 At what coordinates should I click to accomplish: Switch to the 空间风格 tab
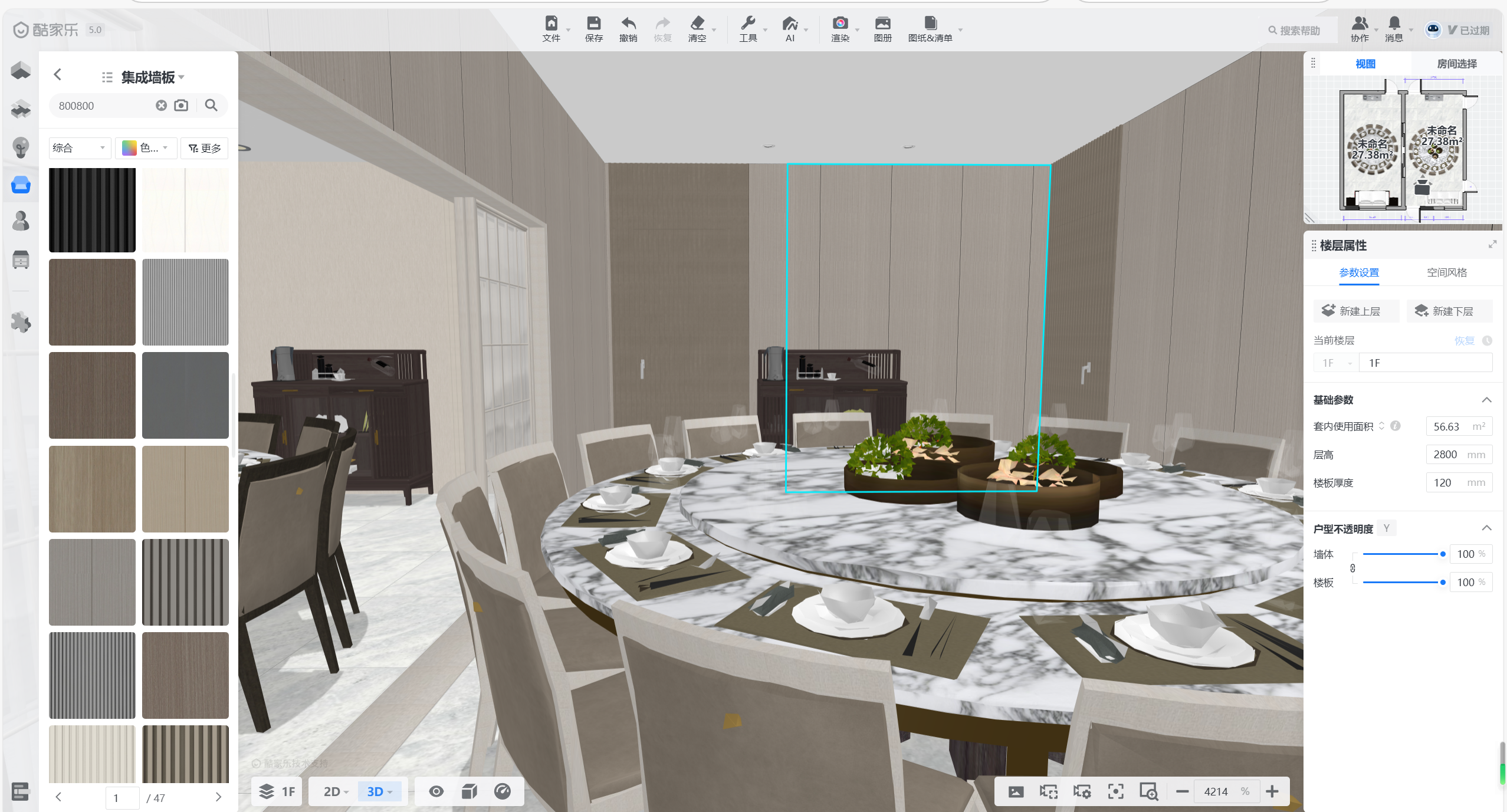(1446, 272)
